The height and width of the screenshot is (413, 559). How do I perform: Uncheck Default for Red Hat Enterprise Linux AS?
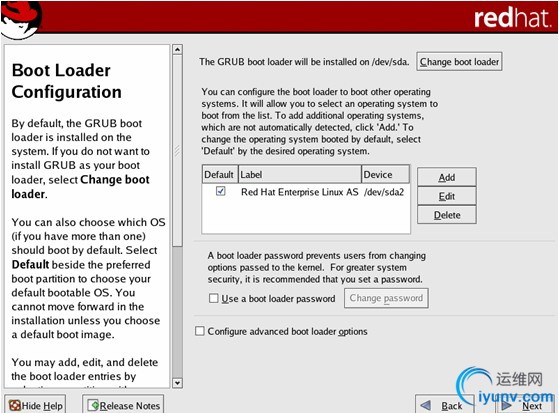[220, 191]
